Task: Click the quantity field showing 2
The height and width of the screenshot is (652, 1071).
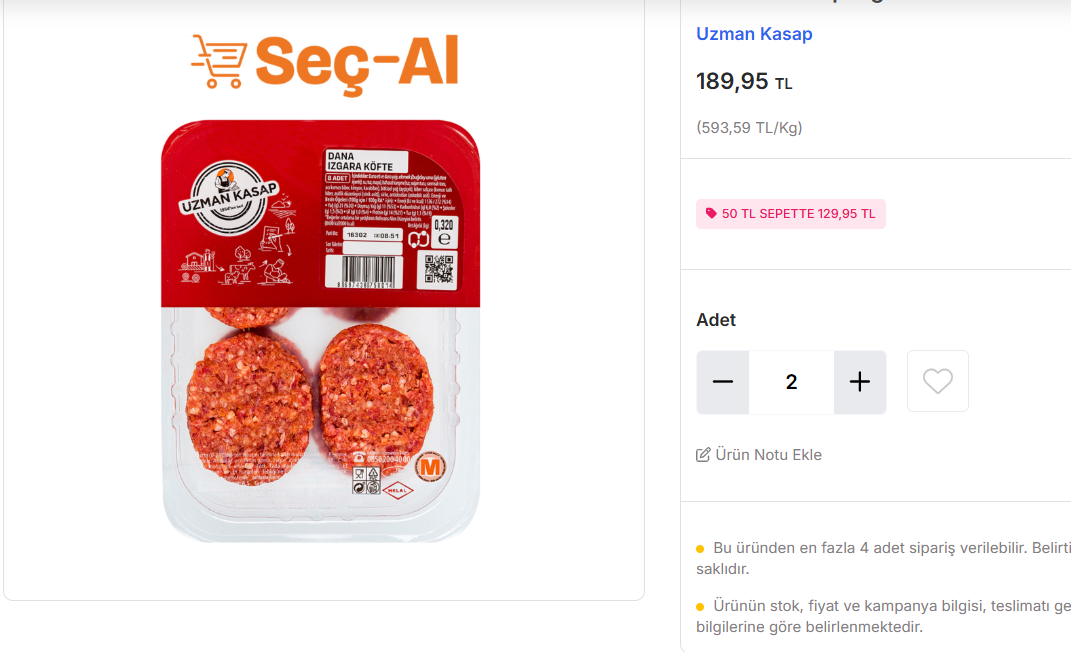Action: coord(791,382)
